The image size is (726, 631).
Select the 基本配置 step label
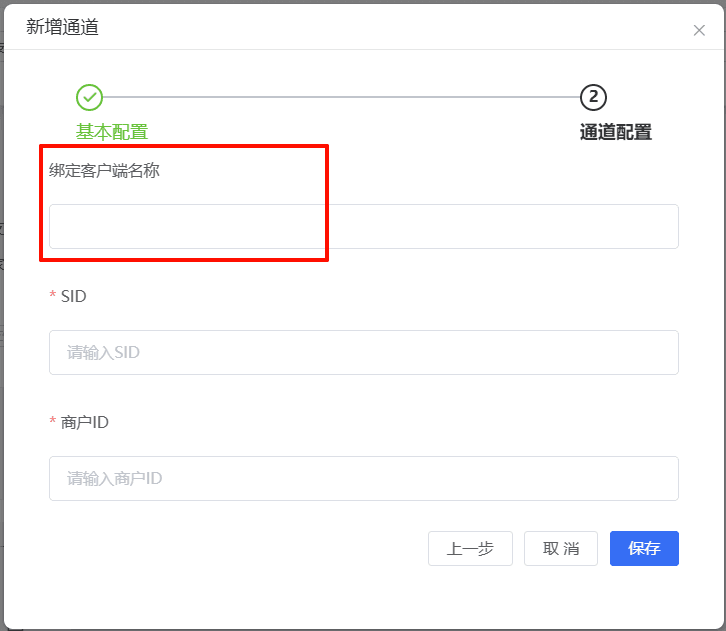click(112, 132)
